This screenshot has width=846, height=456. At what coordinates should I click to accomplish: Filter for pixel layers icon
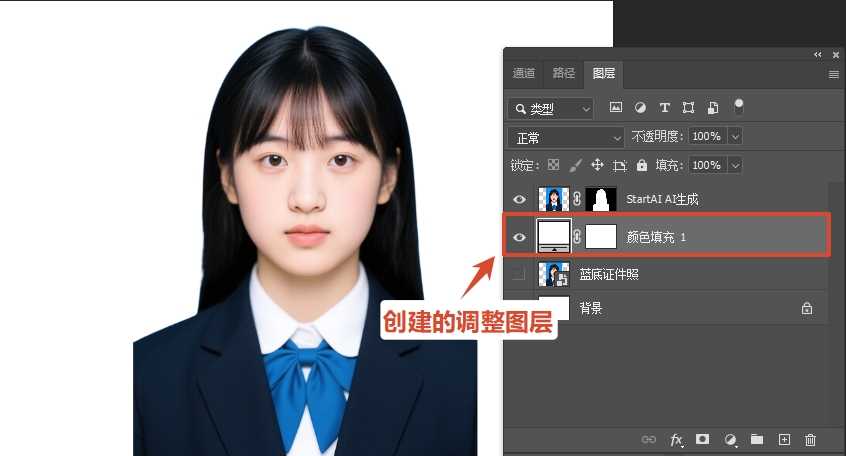click(616, 107)
